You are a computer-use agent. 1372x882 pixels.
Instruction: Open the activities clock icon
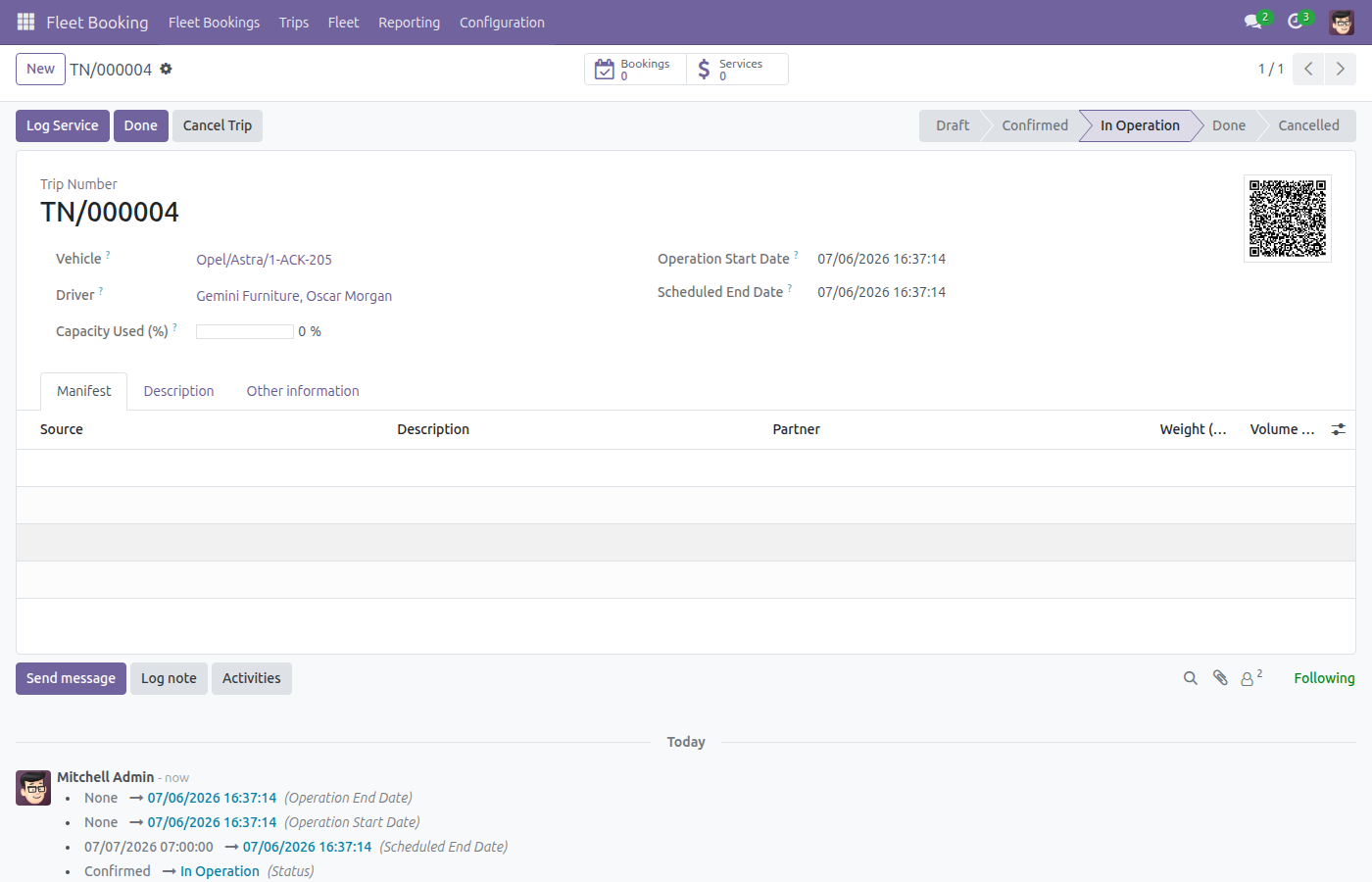pyautogui.click(x=1295, y=22)
